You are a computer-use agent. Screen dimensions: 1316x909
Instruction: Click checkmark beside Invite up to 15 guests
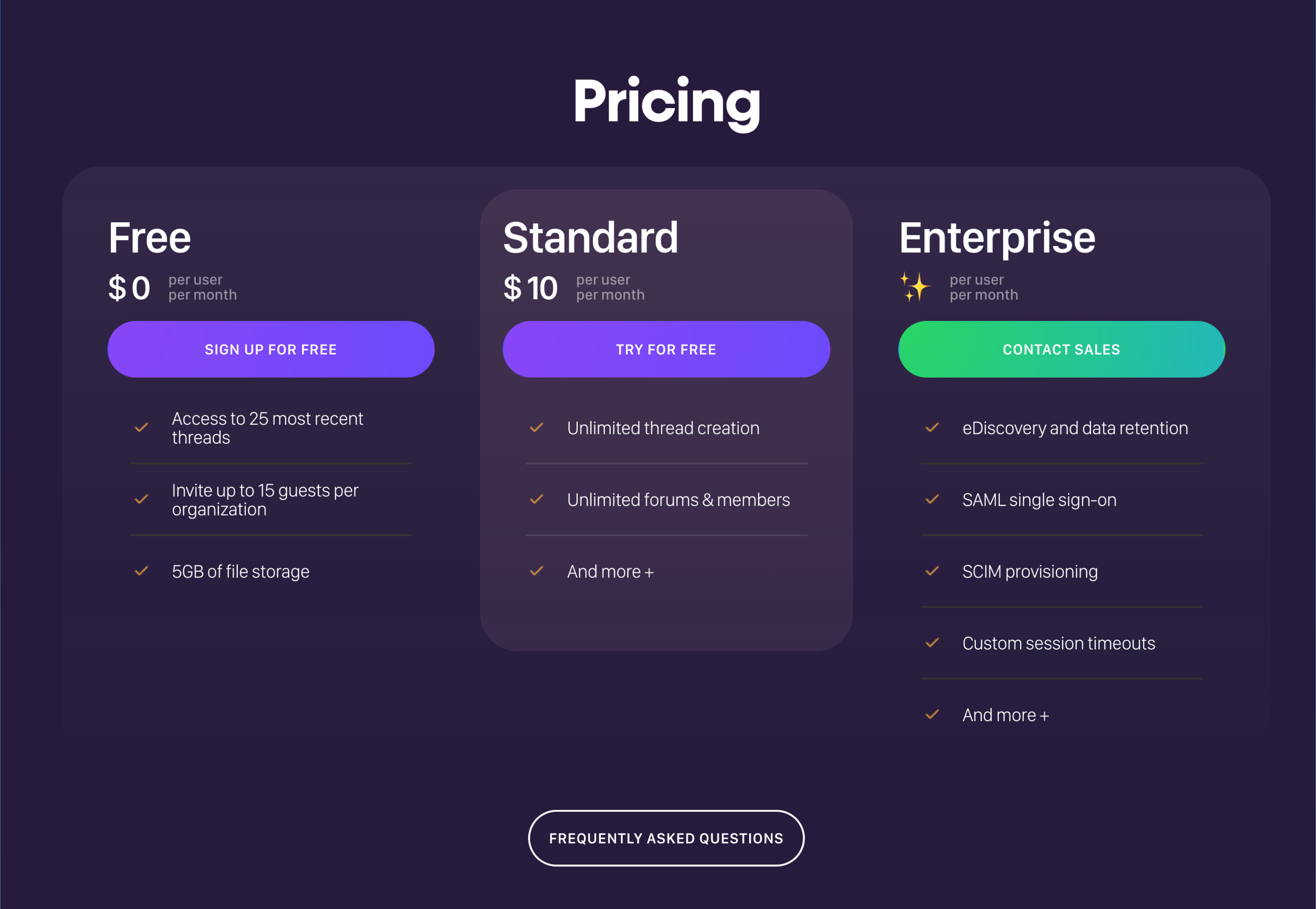pos(141,499)
